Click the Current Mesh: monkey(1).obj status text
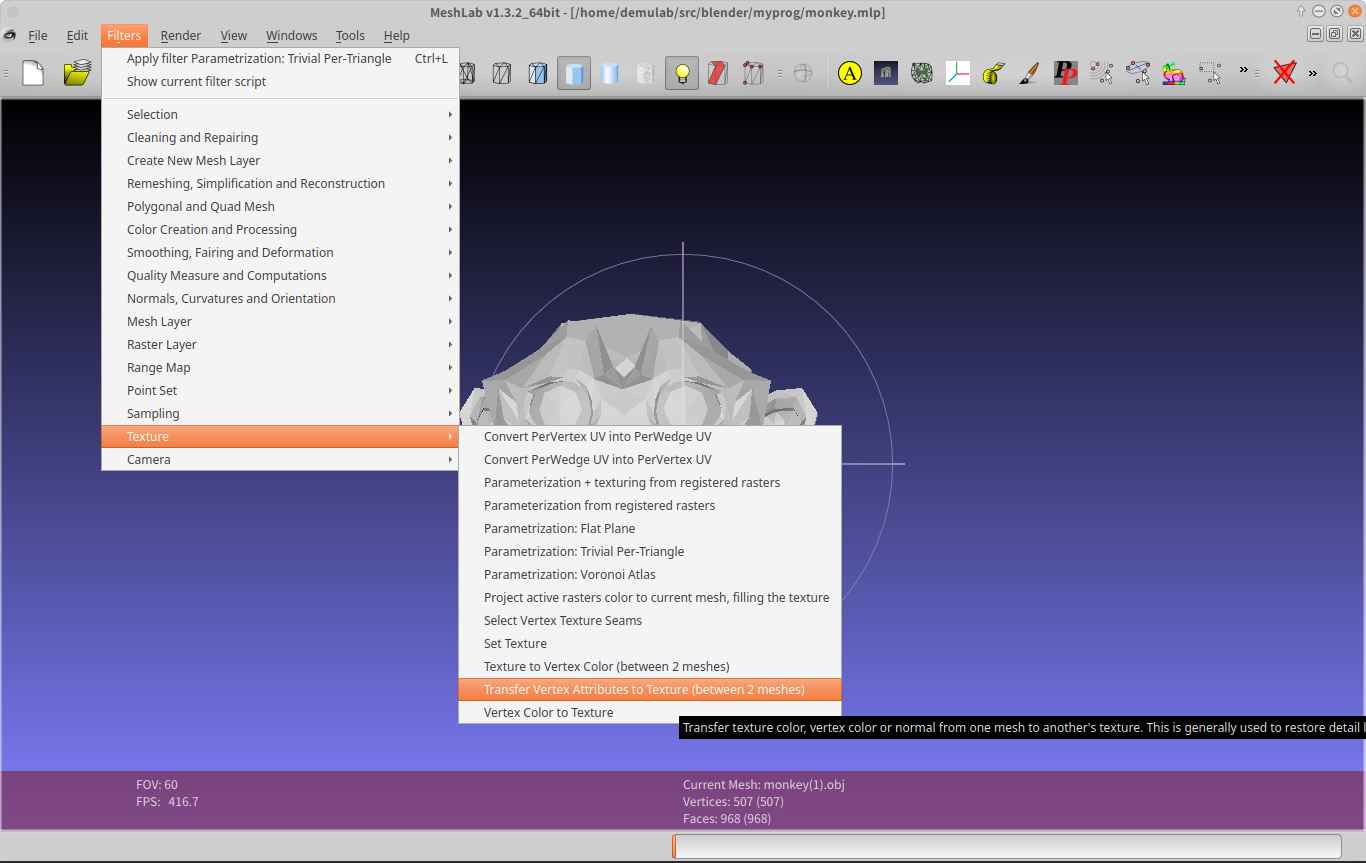The image size is (1366, 863). pyautogui.click(x=764, y=785)
